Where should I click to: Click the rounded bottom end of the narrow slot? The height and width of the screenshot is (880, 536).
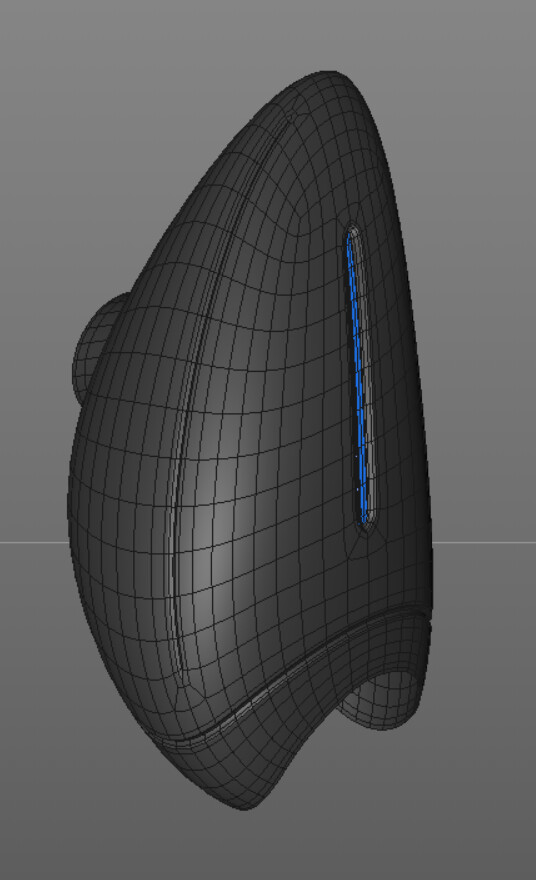(x=365, y=525)
